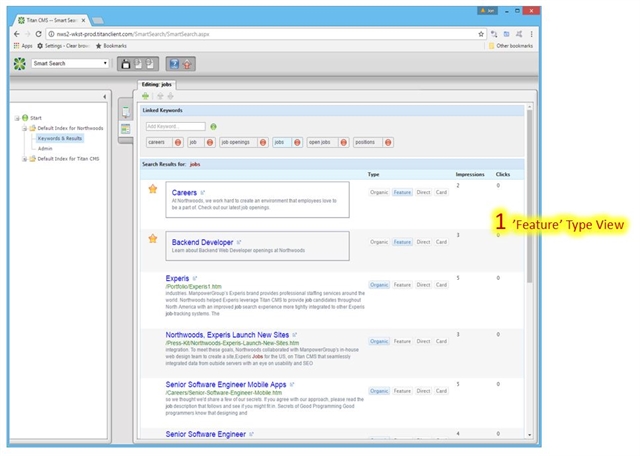Collapse Default Index for Northwoods node
640x456 pixels.
pos(24,128)
